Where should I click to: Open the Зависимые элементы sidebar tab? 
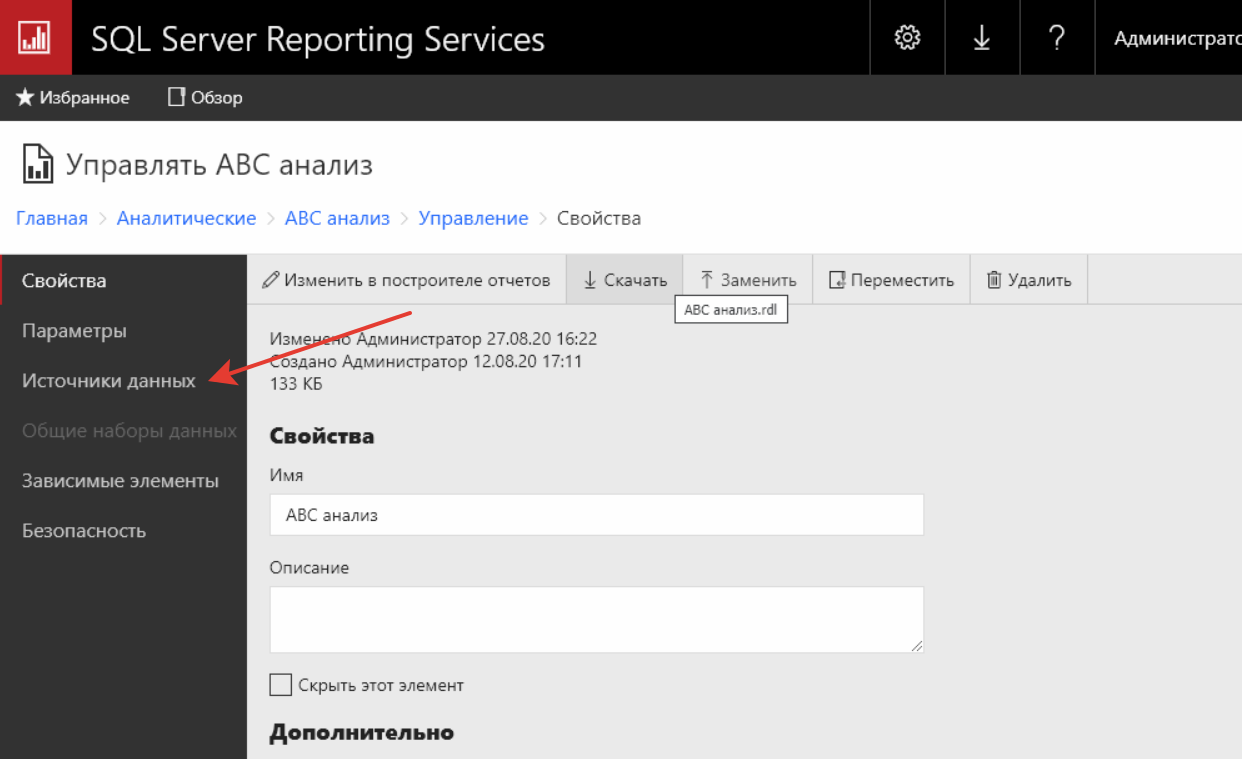coord(123,481)
